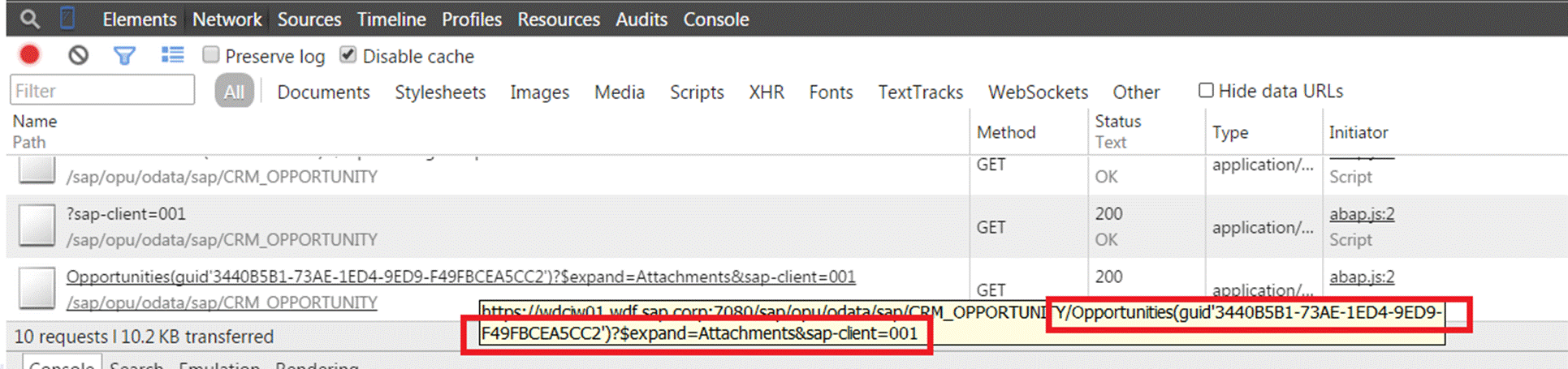Viewport: 1568px width, 369px height.
Task: Check the Hide data URLs checkbox
Action: [1206, 90]
